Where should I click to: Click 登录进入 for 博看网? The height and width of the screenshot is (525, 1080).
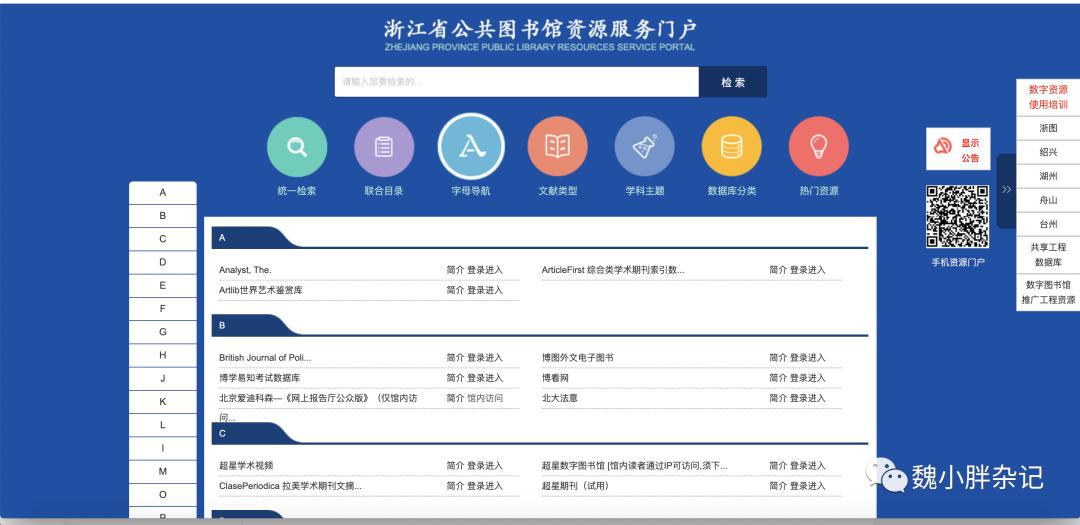tap(807, 378)
